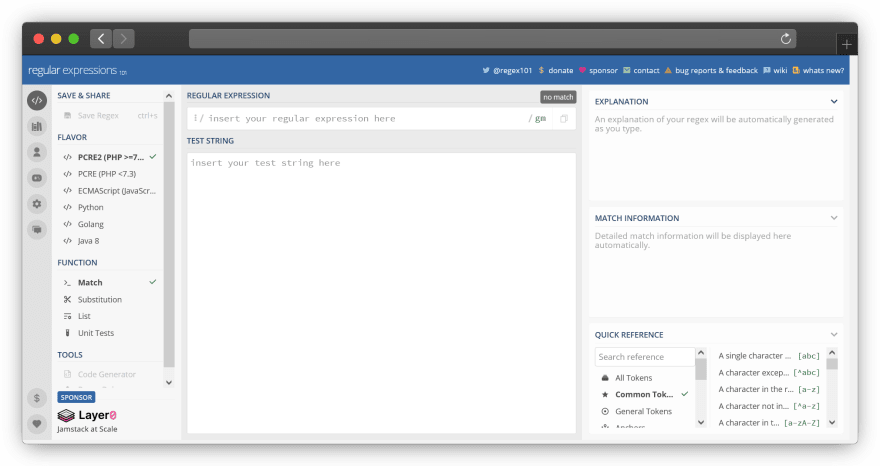Screen dimensions: 880x466
Task: Click 'A single character ... [abc]' reference
Action: point(768,355)
